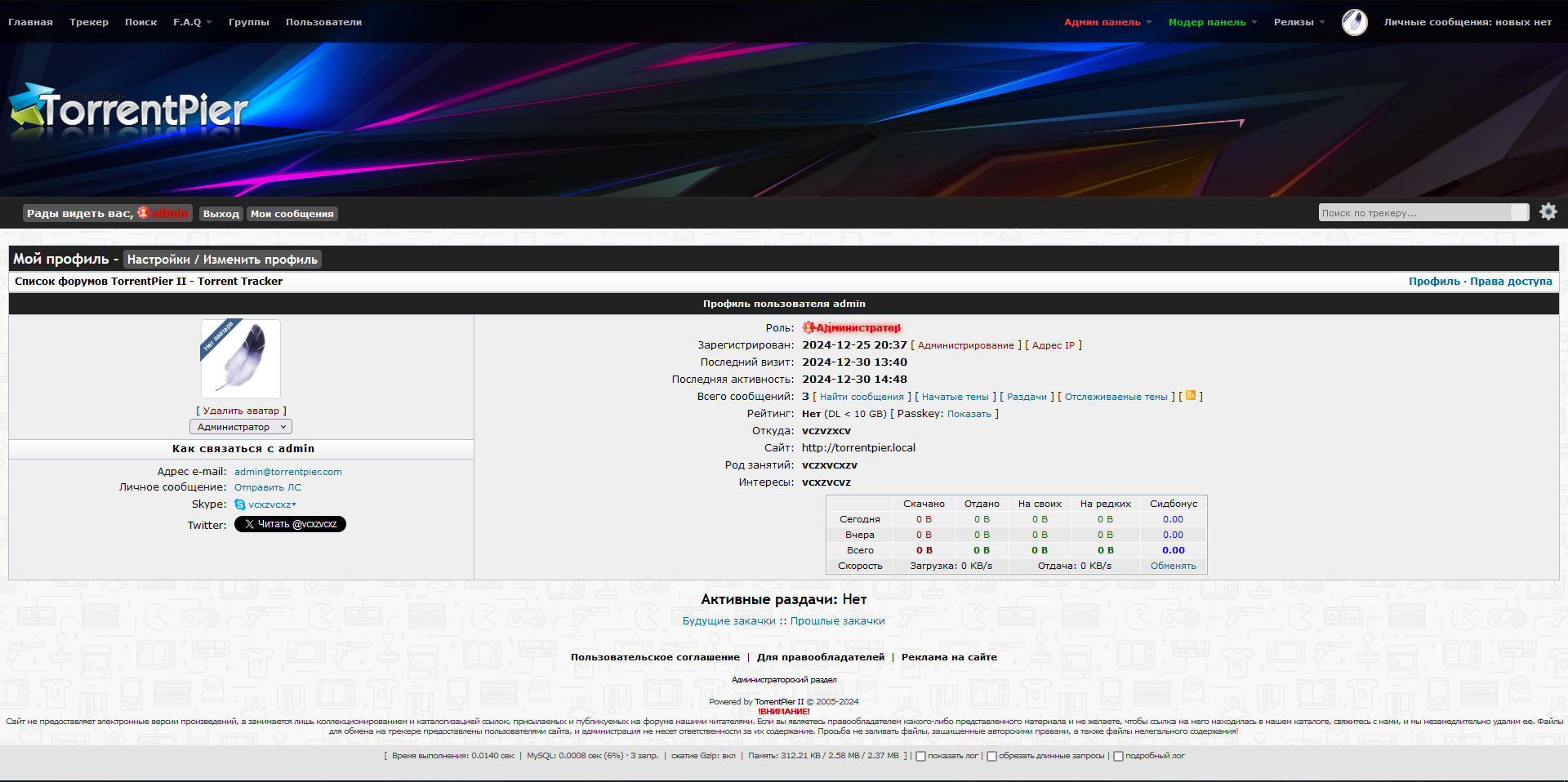
Task: Open tracker settings gear icon
Action: coord(1548,212)
